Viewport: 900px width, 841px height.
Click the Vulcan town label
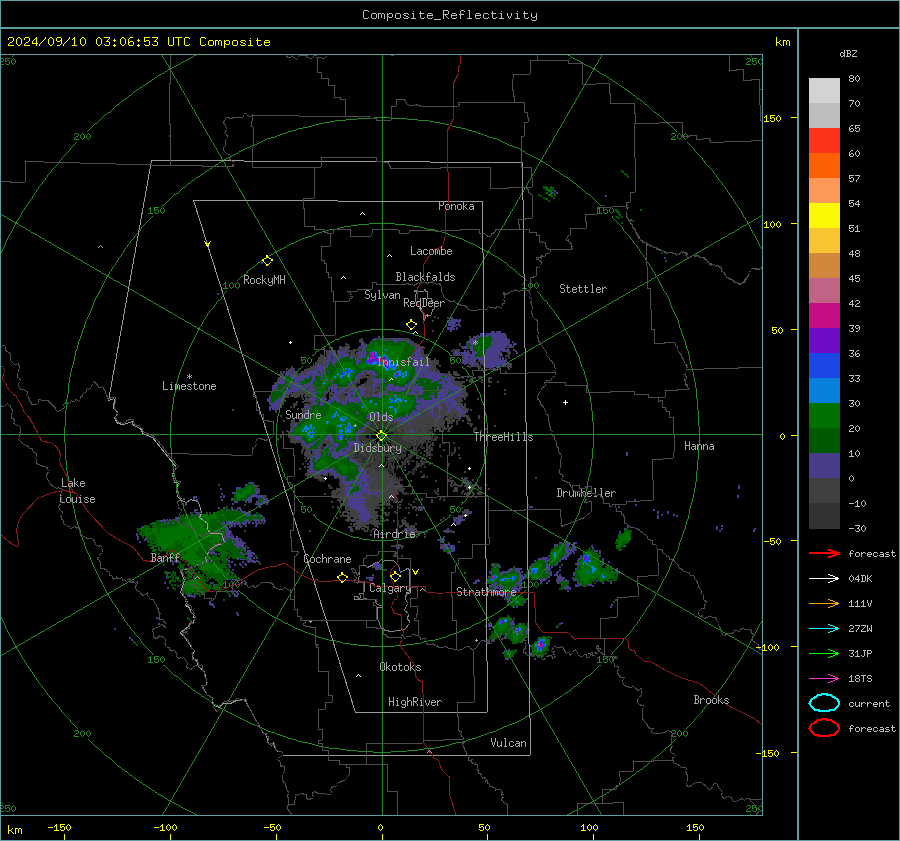[509, 743]
